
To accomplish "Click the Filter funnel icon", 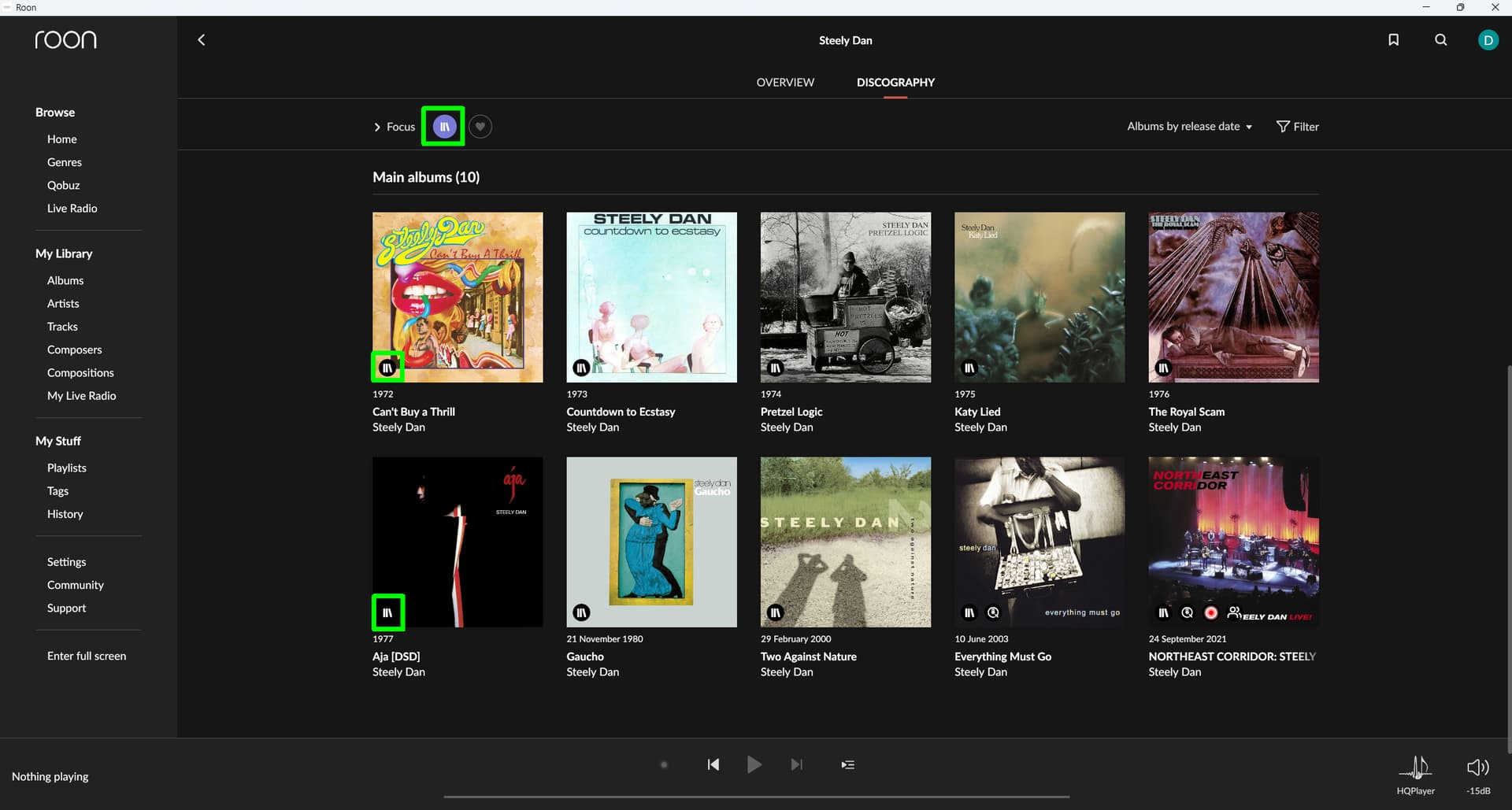I will point(1283,127).
